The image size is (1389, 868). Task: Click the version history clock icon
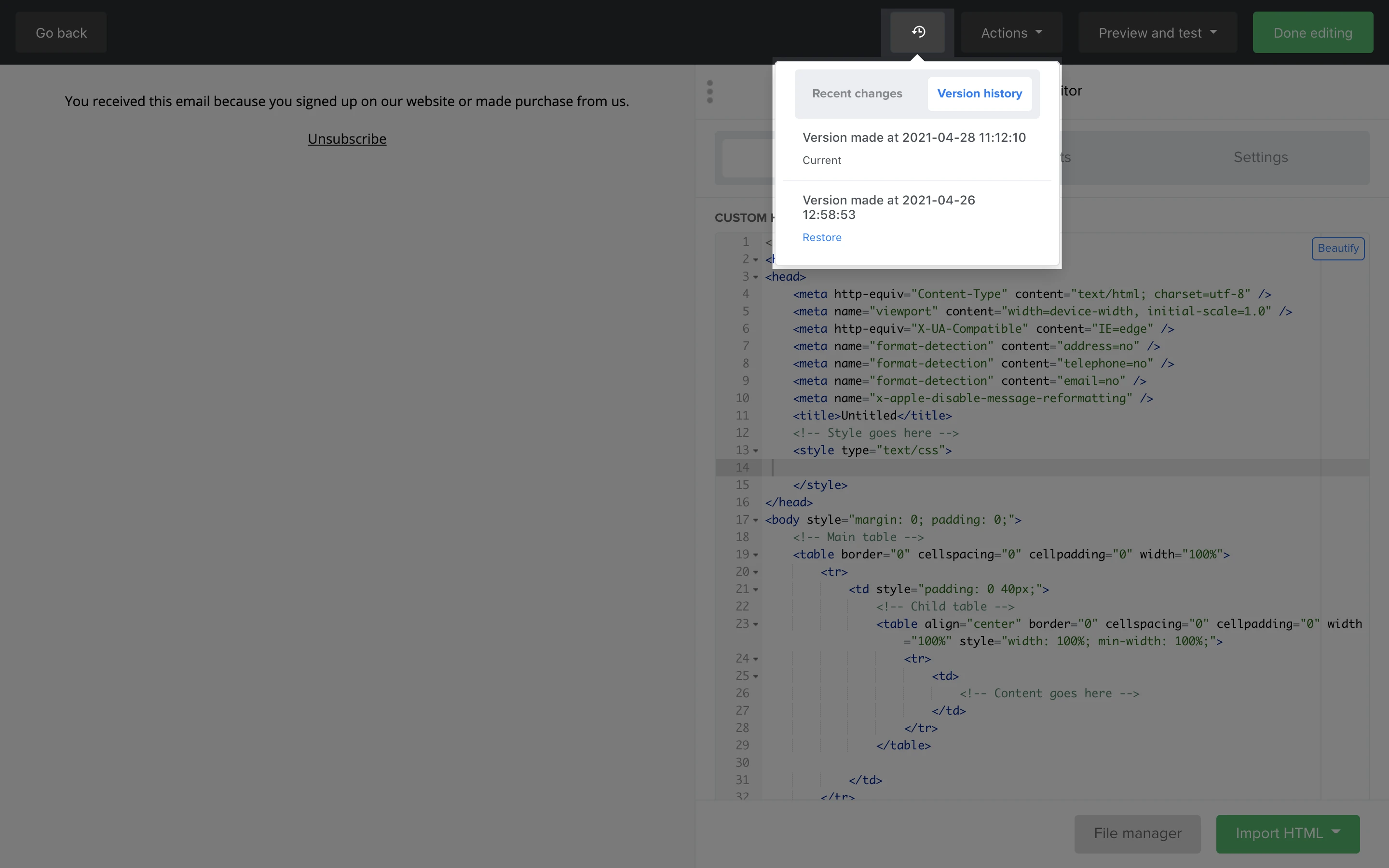tap(917, 32)
